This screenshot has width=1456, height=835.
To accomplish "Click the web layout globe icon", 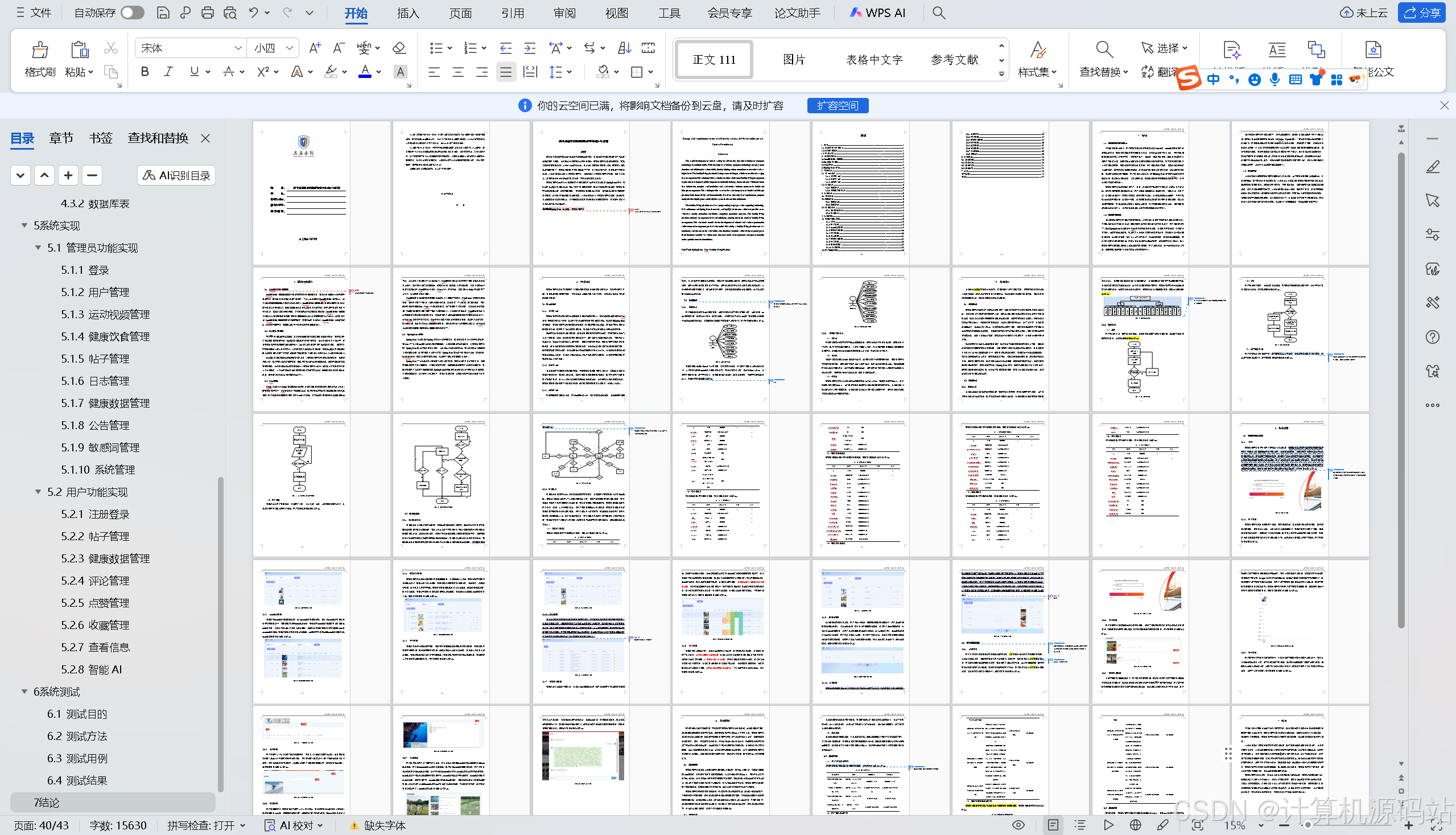I will coord(1135,825).
